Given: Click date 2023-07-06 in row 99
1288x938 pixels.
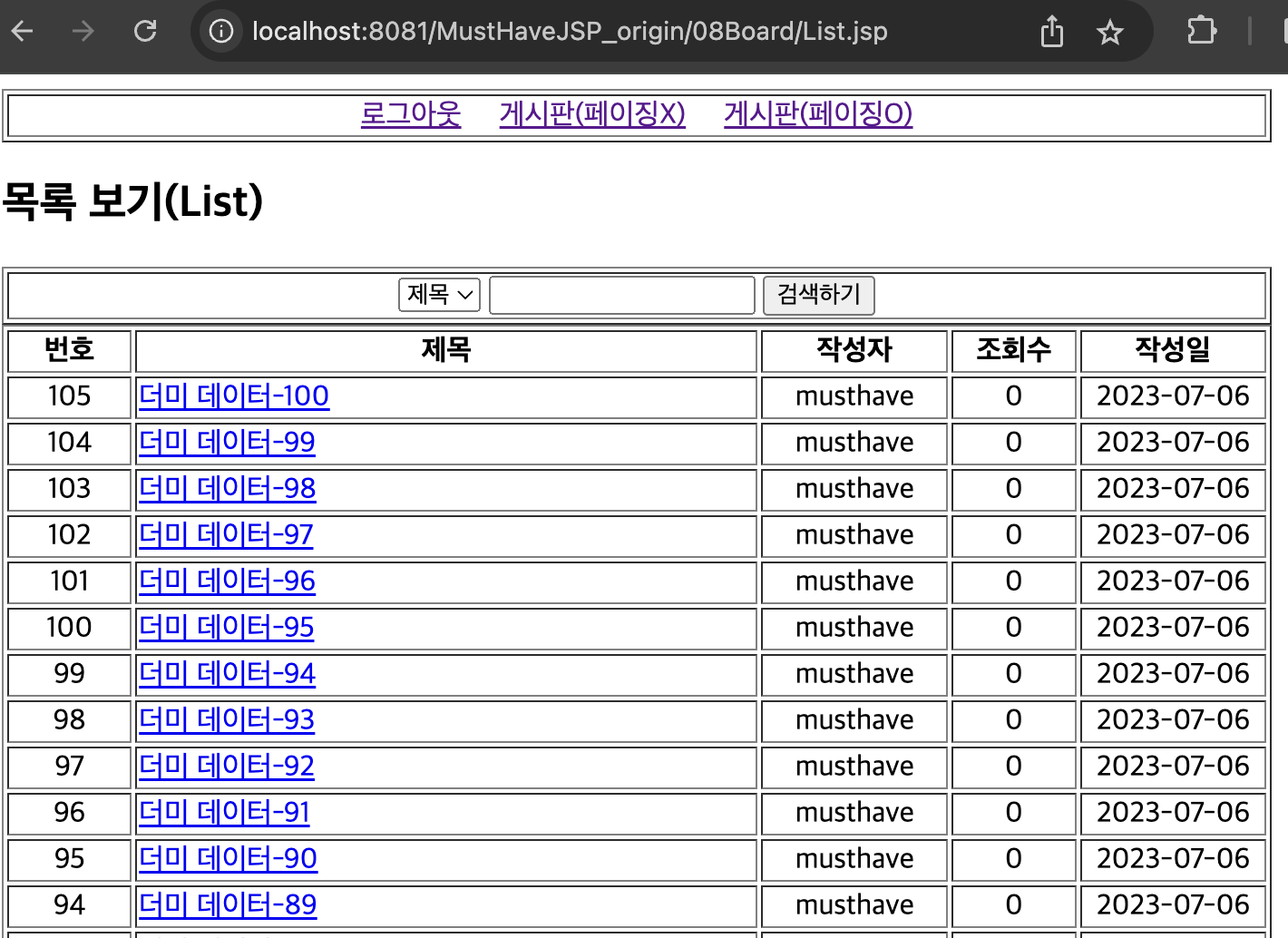Looking at the screenshot, I should click(1173, 674).
